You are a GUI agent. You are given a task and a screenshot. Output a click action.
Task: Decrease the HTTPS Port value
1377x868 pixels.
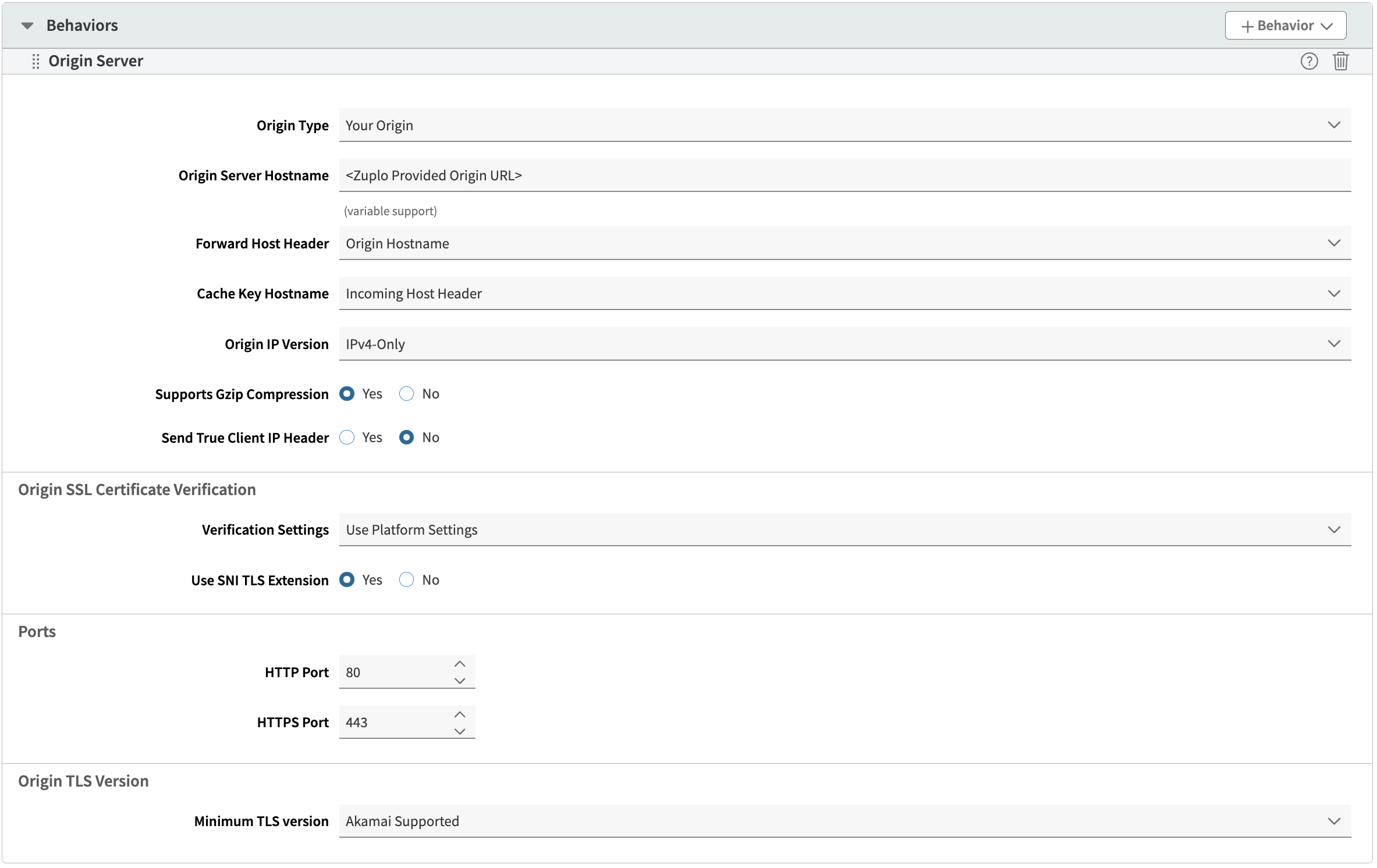tap(460, 731)
